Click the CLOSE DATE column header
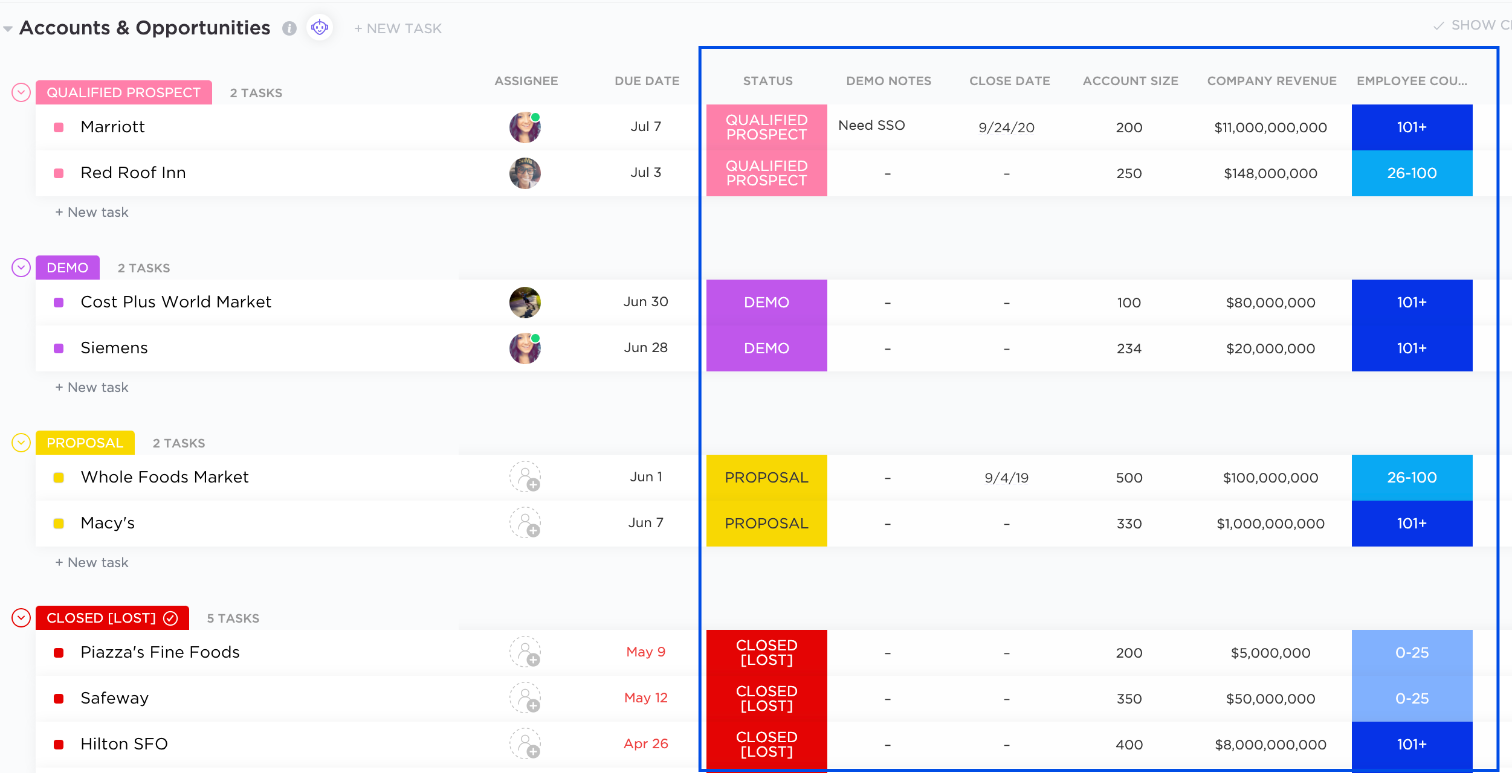The height and width of the screenshot is (773, 1512). pos(1010,81)
